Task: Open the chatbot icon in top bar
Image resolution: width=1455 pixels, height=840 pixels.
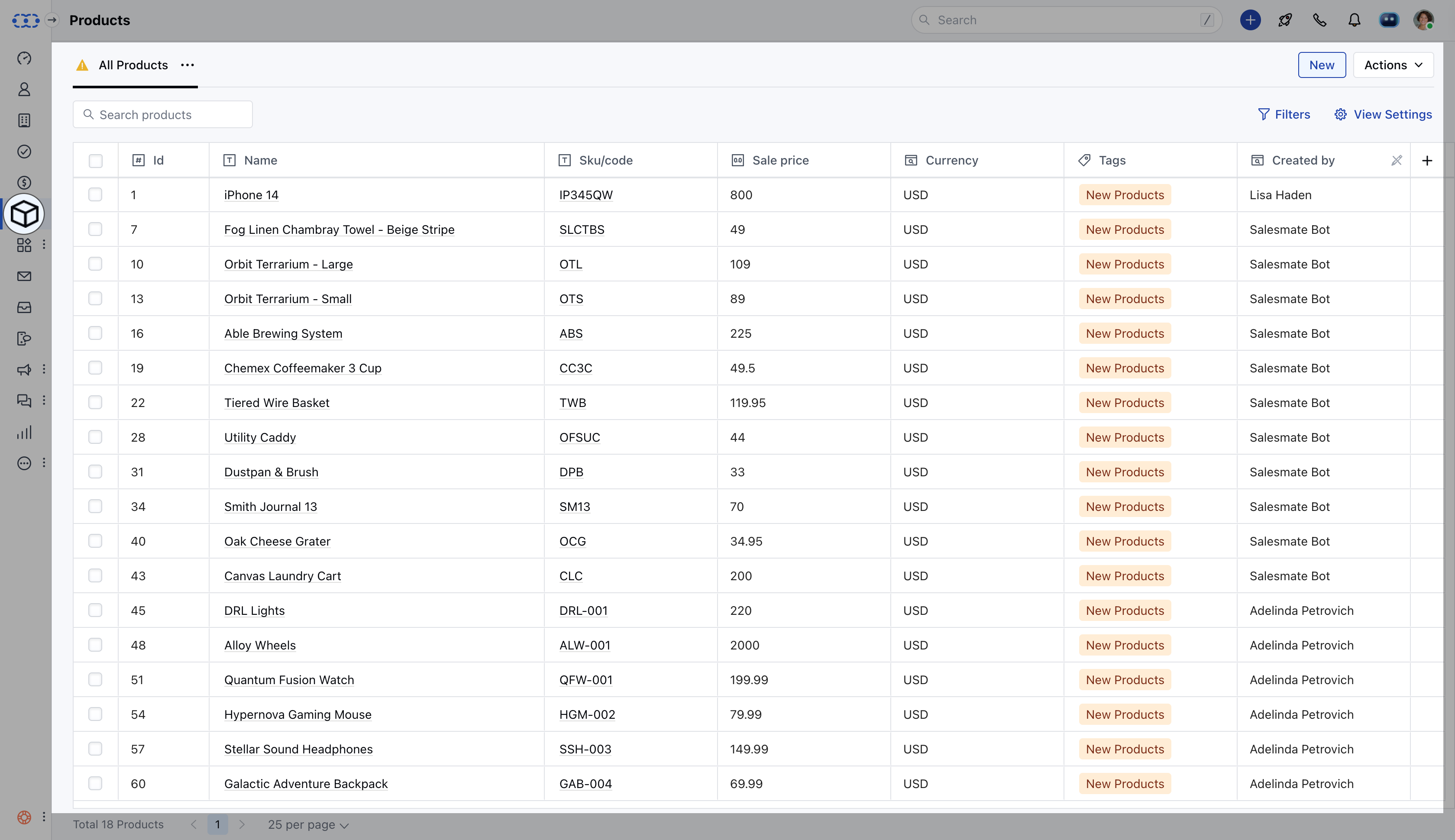Action: [x=1389, y=20]
